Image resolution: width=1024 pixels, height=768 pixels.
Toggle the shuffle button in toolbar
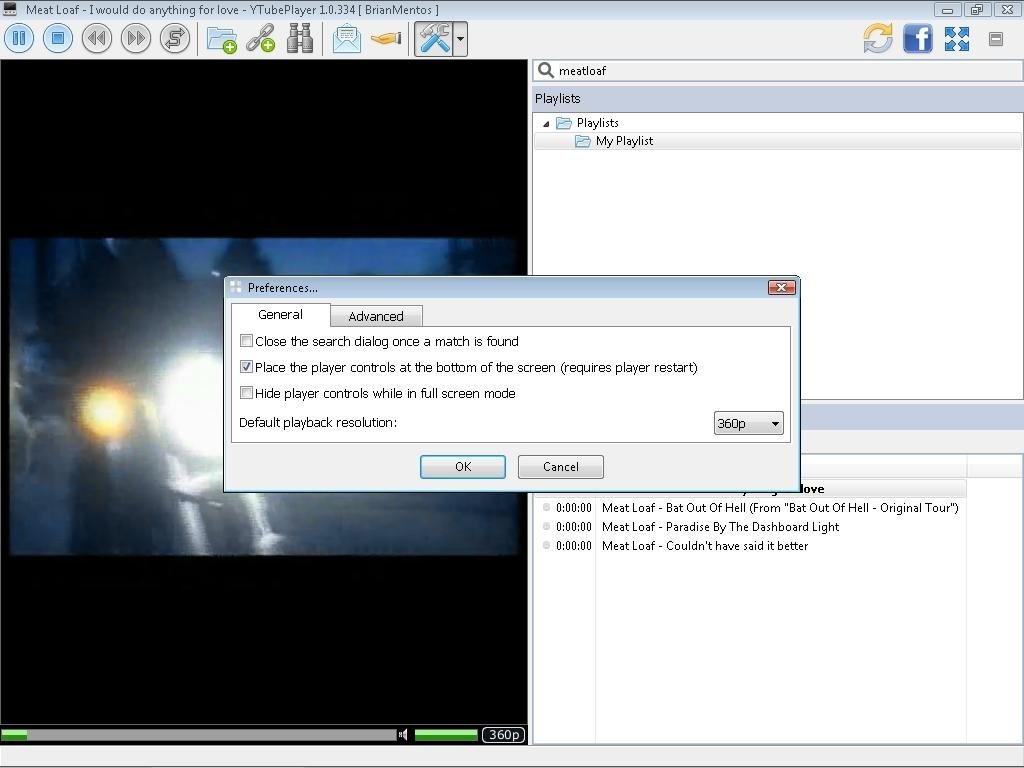point(175,39)
